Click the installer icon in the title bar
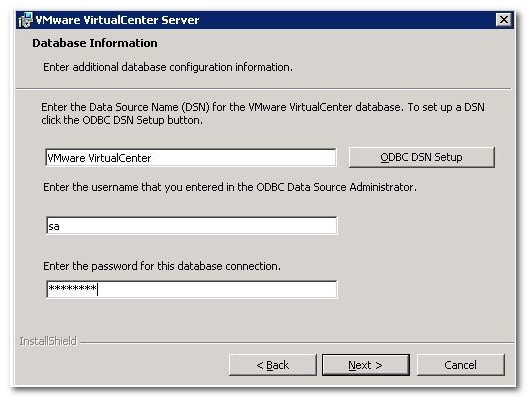527x398 pixels. (26, 20)
